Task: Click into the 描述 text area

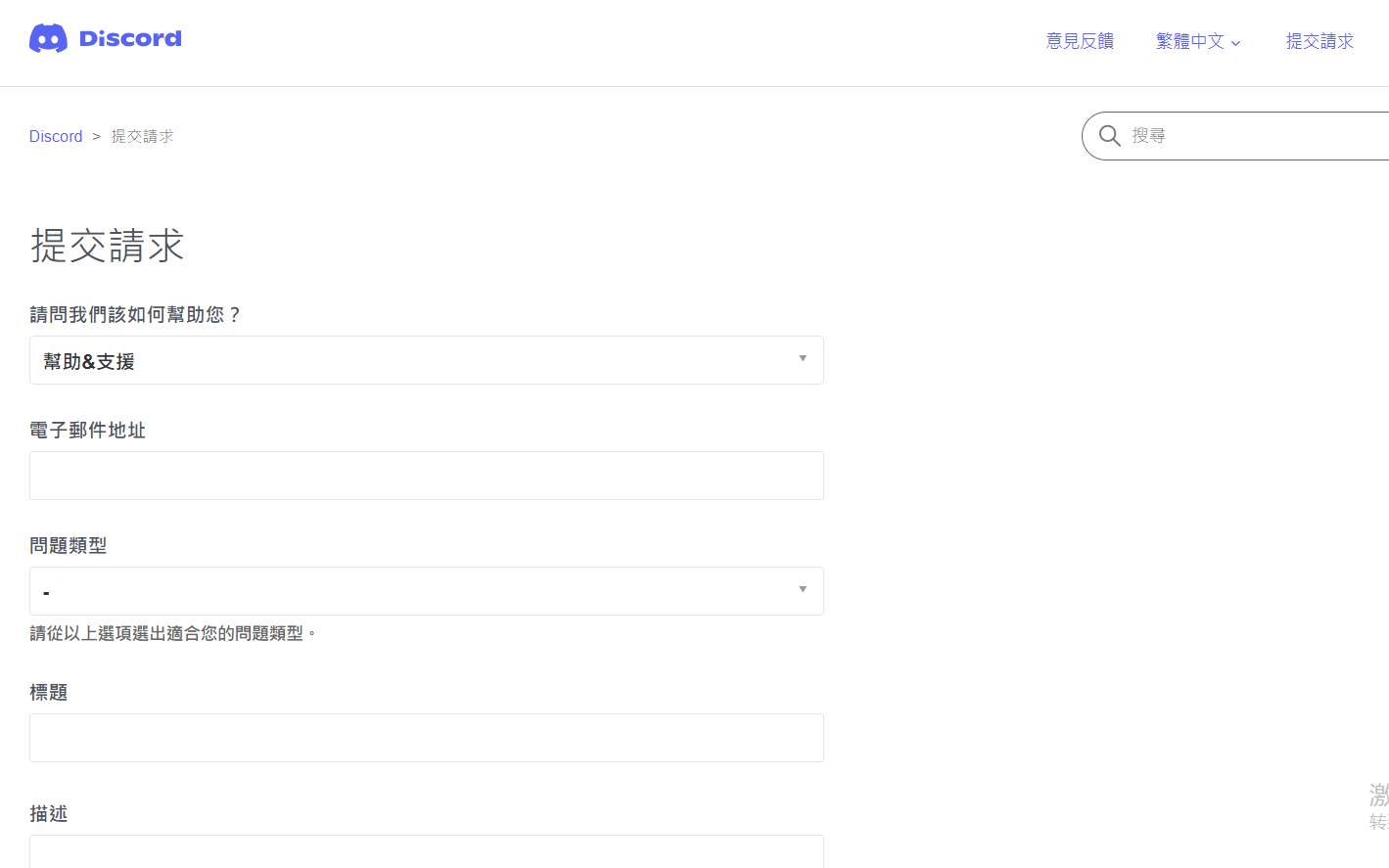Action: click(427, 851)
